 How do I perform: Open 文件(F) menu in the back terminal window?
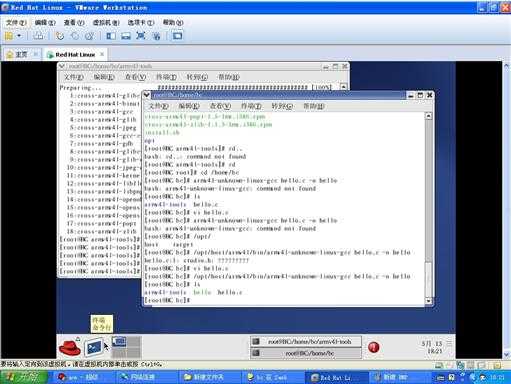pyautogui.click(x=74, y=77)
